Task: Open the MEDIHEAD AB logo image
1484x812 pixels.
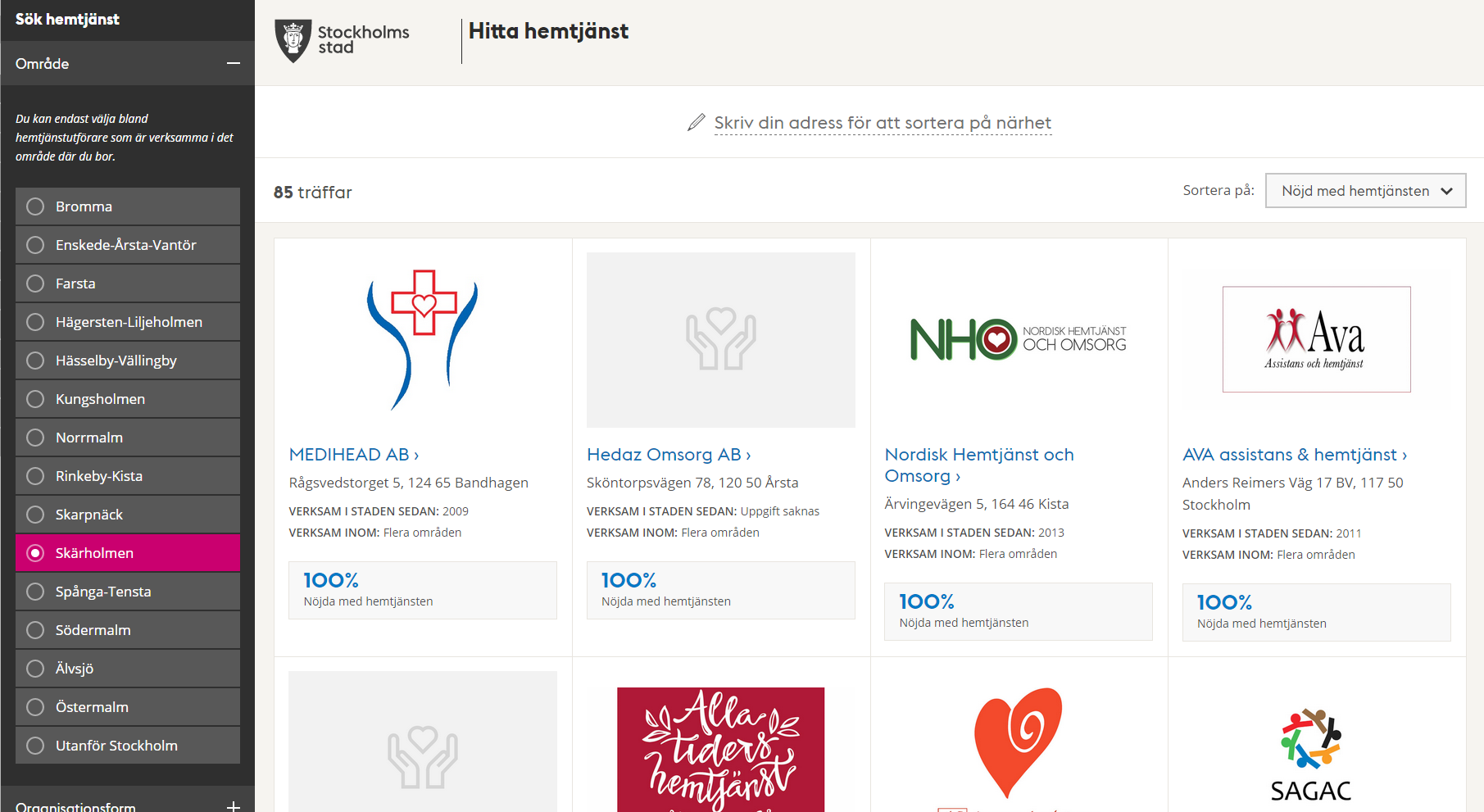Action: [x=423, y=339]
